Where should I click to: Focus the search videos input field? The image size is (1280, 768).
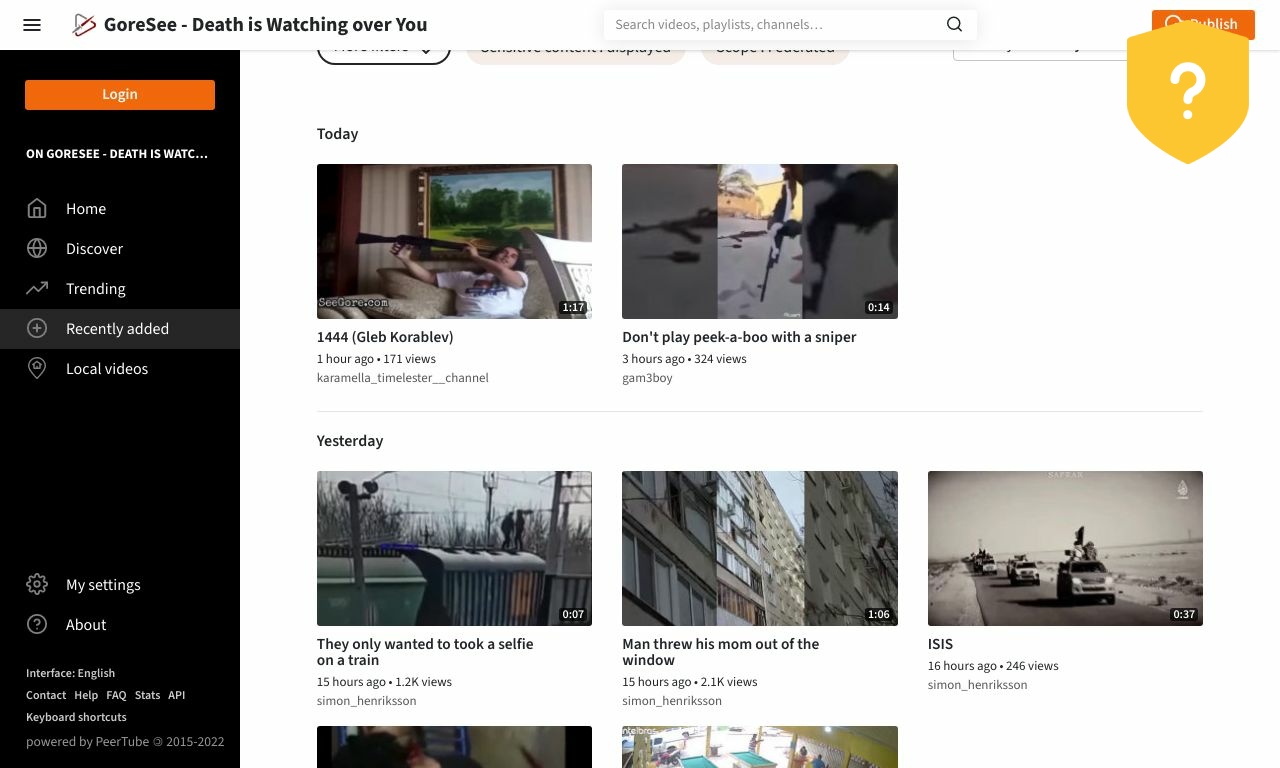pyautogui.click(x=775, y=25)
